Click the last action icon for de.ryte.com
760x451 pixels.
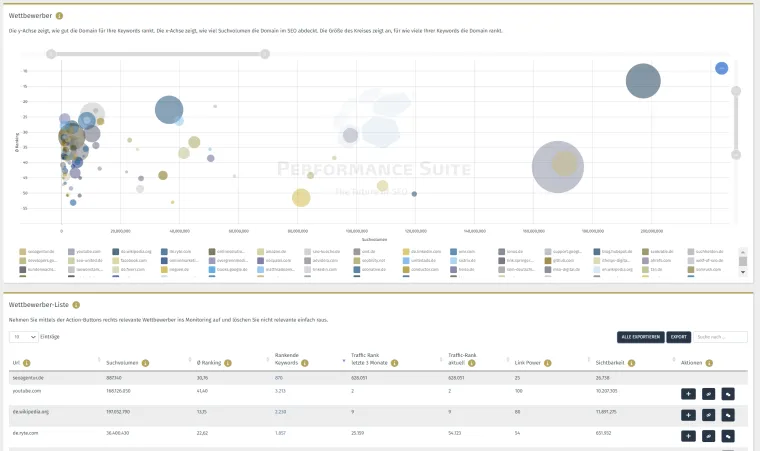727,436
